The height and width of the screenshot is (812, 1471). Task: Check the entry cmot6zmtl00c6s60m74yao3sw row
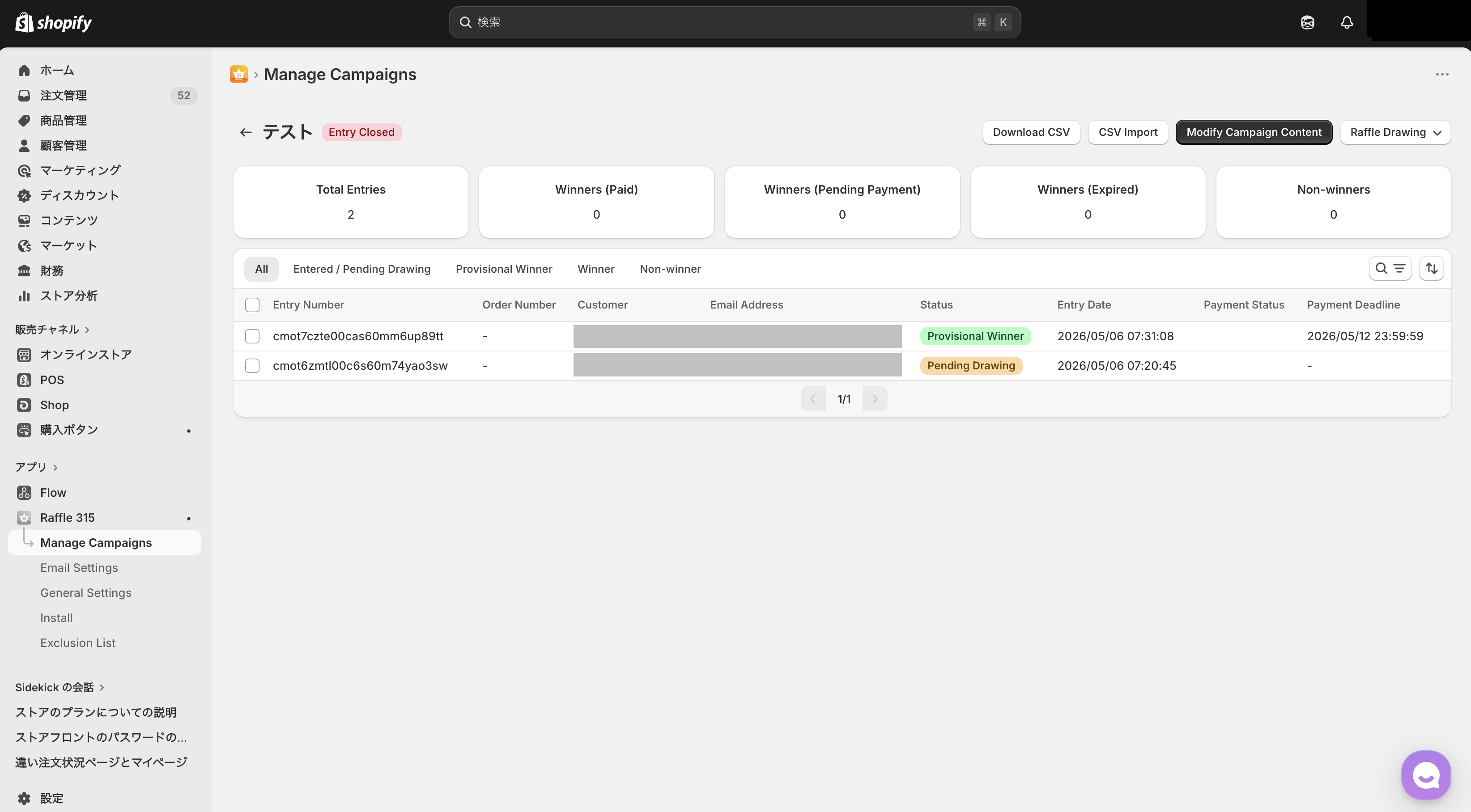(x=252, y=366)
